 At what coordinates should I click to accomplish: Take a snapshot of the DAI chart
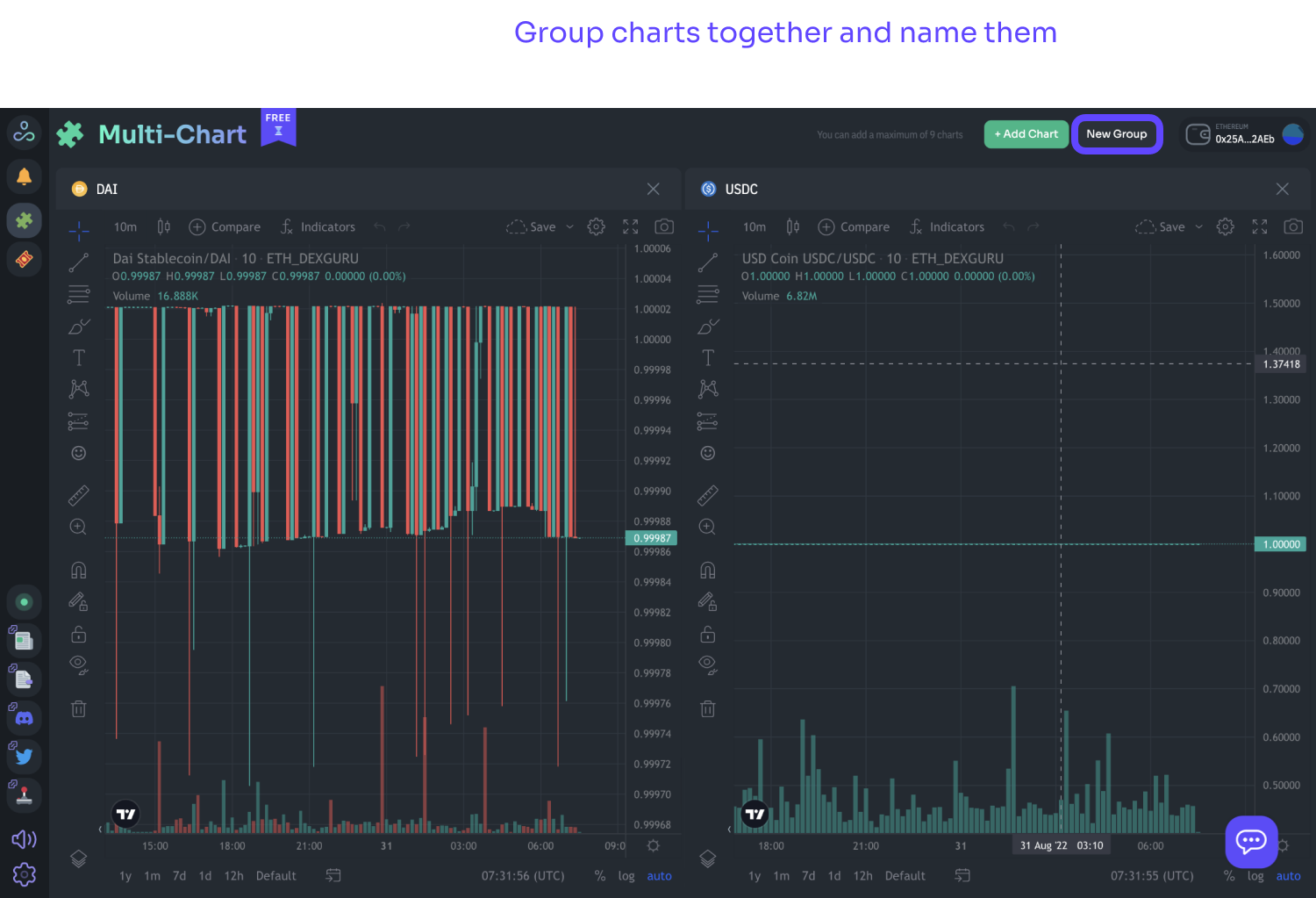pos(664,226)
